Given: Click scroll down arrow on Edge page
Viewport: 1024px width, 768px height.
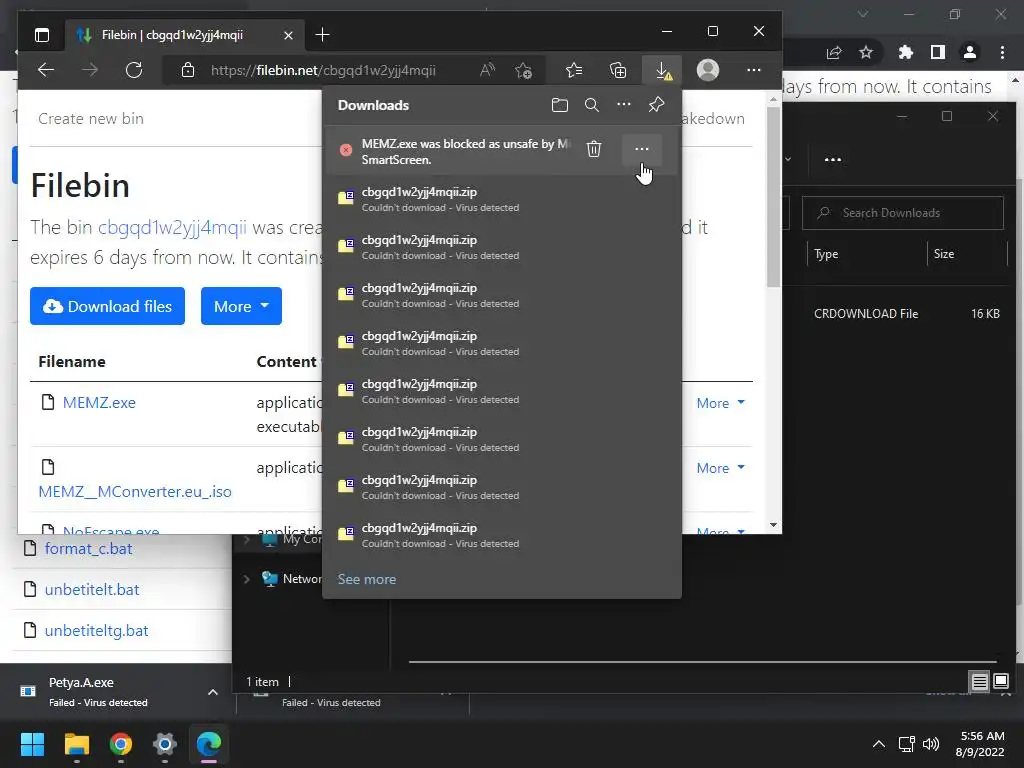Looking at the screenshot, I should coord(773,525).
